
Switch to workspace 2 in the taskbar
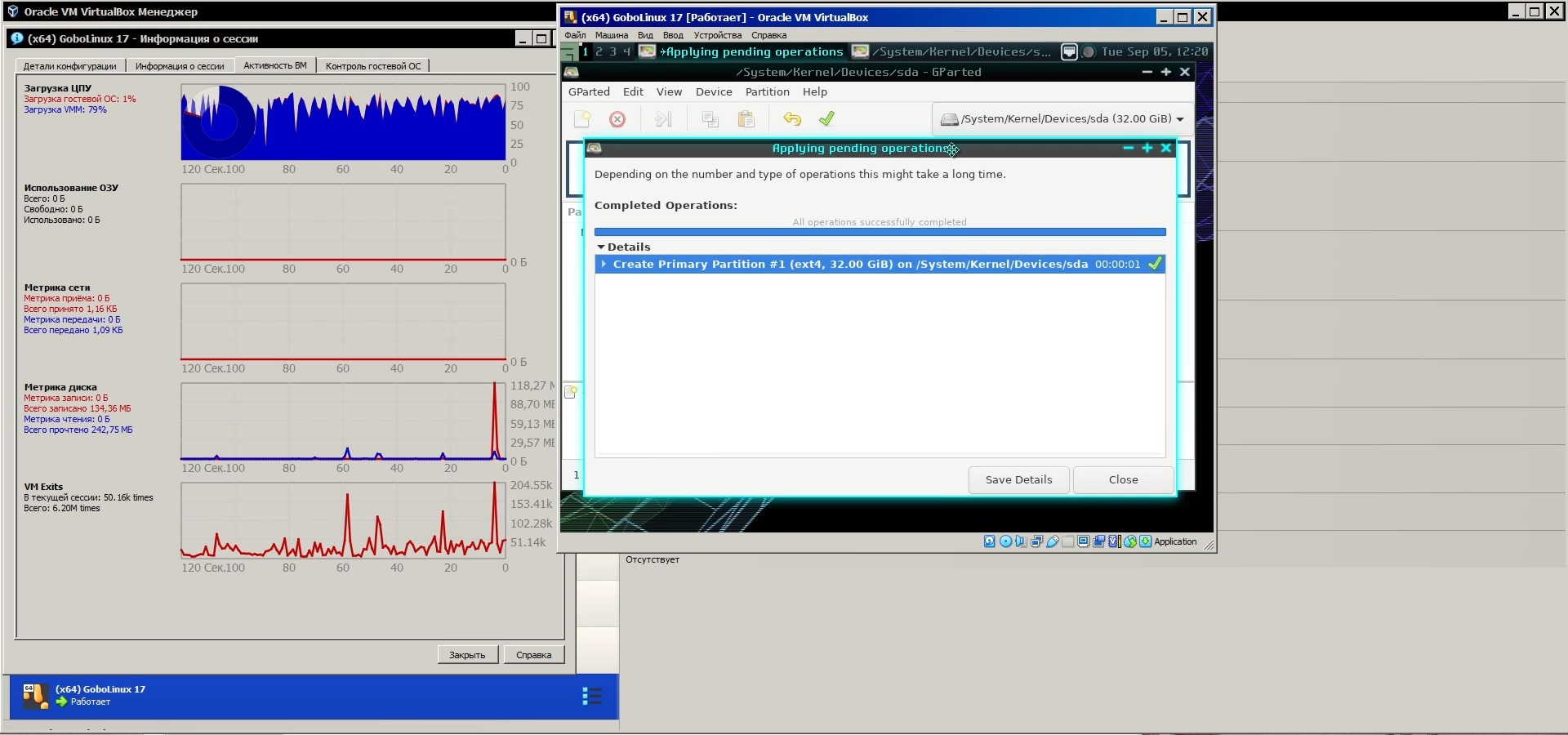pos(599,51)
